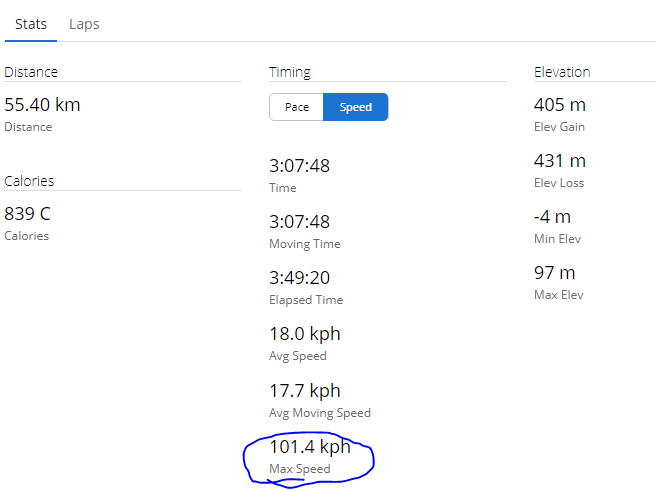
Task: Click the 17.7 kph avg moving speed
Action: coord(305,391)
